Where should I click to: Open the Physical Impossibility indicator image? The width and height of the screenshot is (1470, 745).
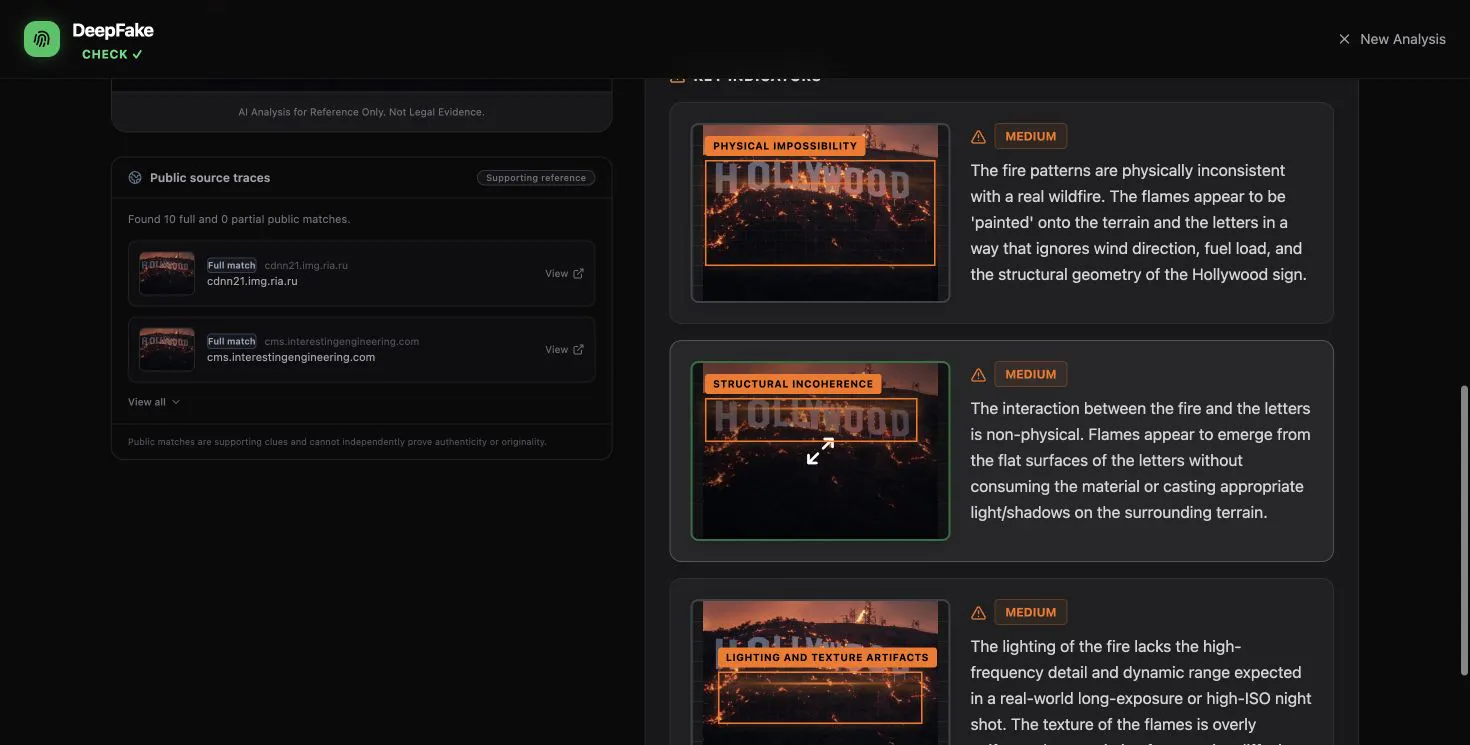coord(820,213)
